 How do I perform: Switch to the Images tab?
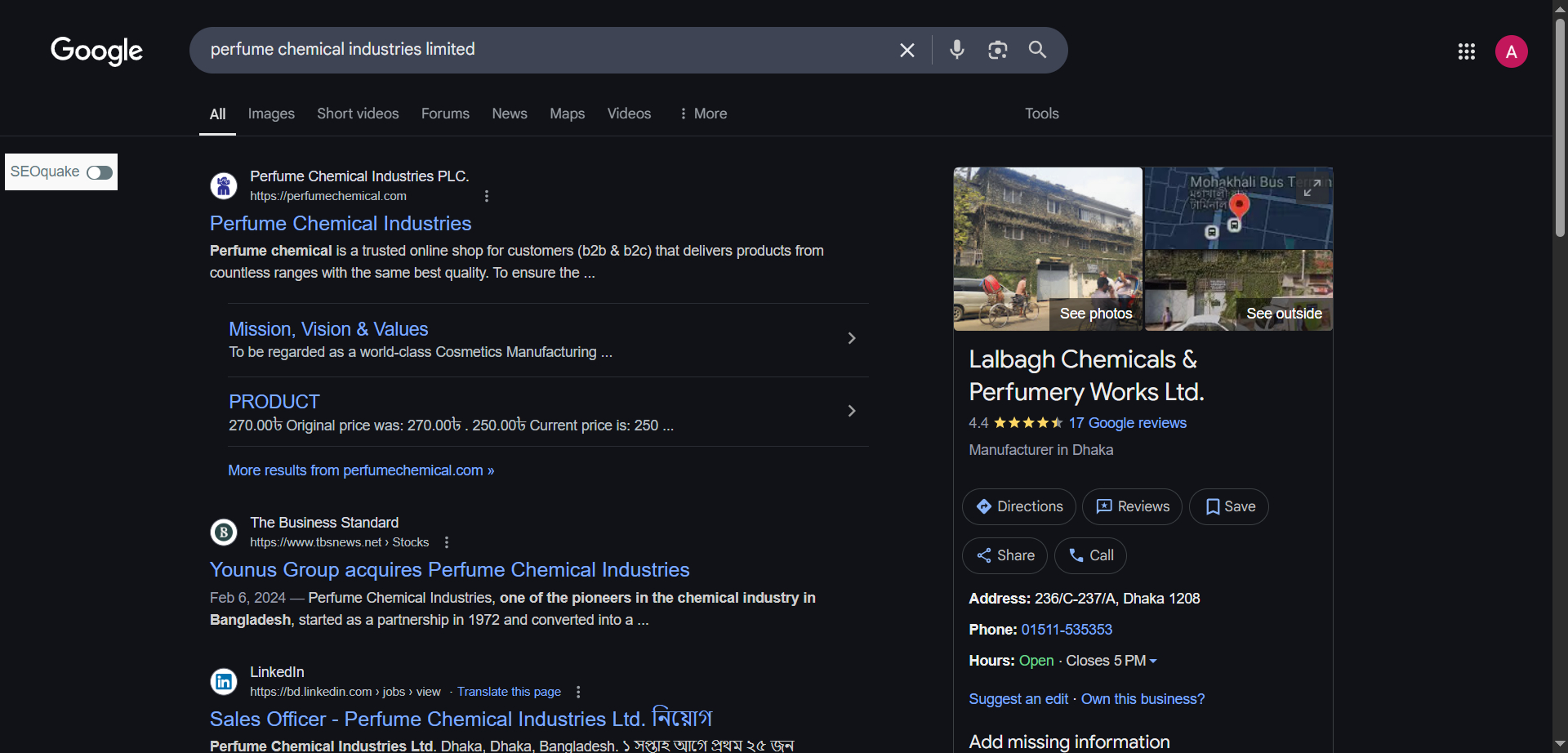click(271, 114)
